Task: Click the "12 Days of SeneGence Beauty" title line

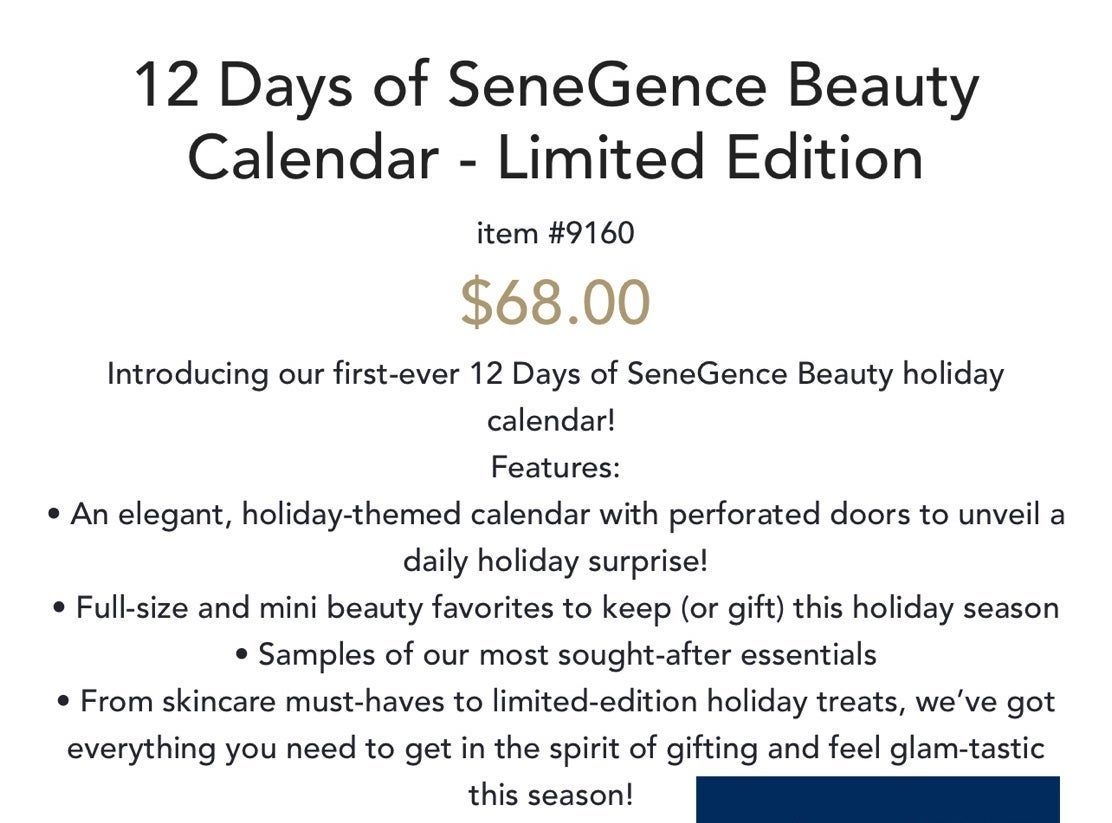Action: point(557,87)
